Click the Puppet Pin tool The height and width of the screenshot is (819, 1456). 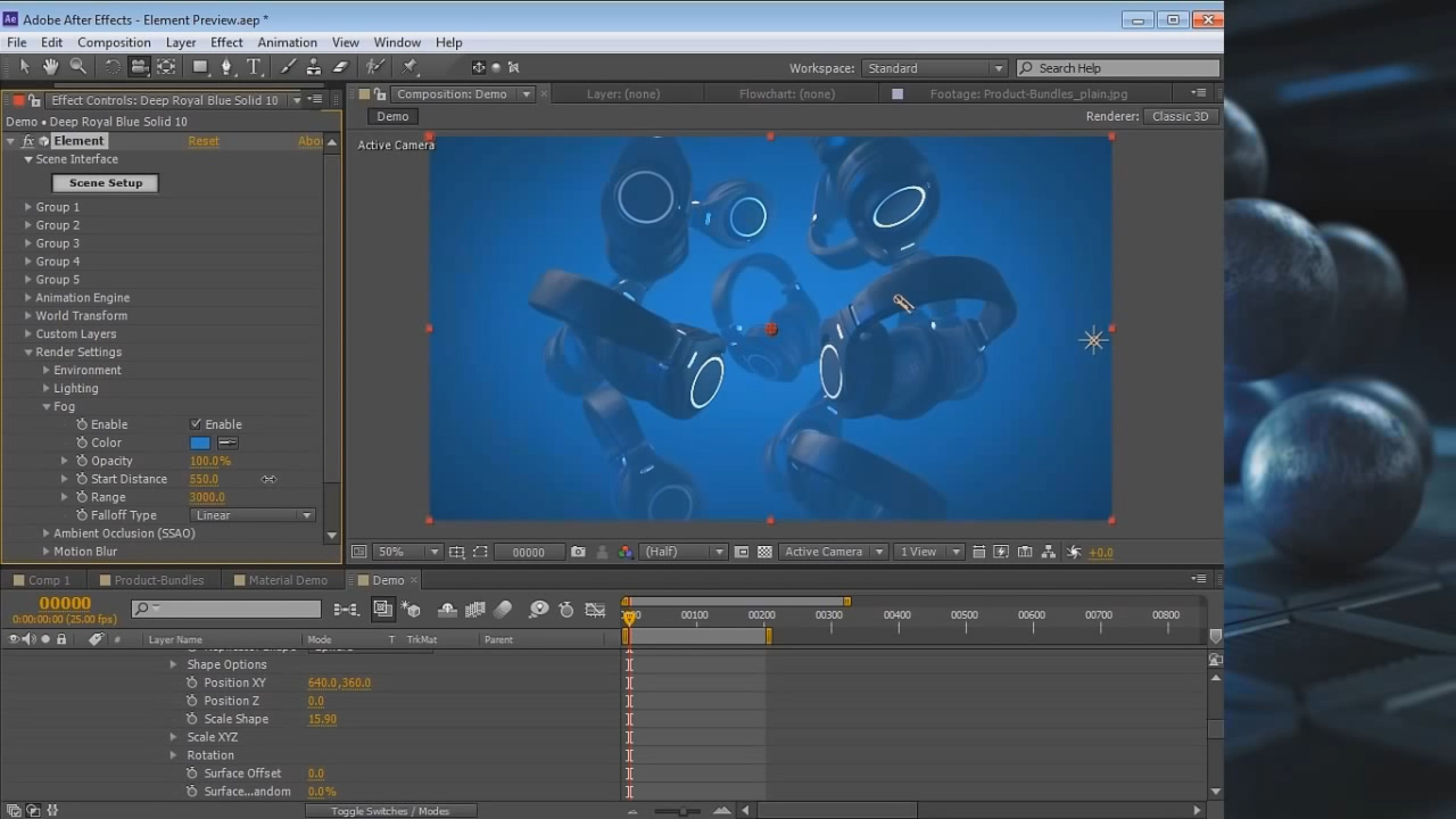click(x=409, y=67)
